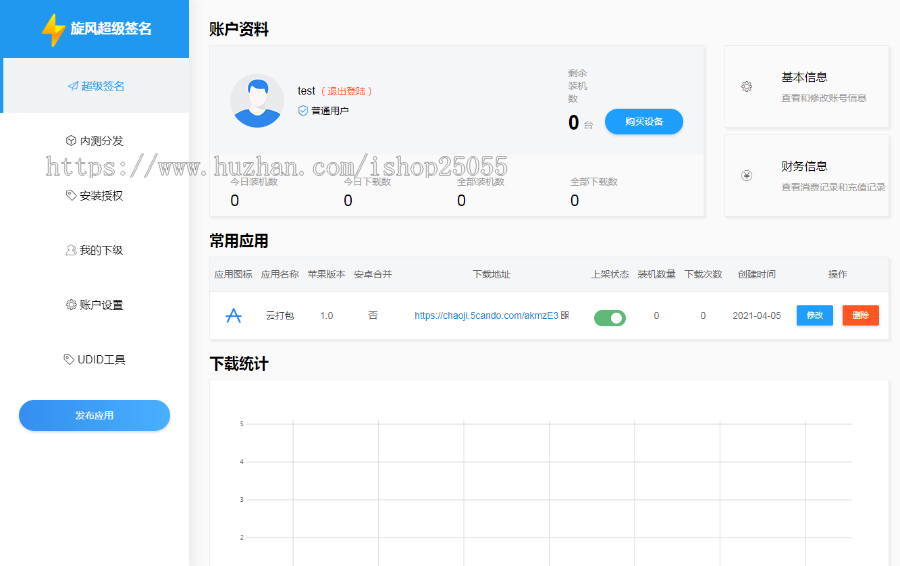The width and height of the screenshot is (900, 566).
Task: Click the 今日装机数 statistic label
Action: coord(254,181)
